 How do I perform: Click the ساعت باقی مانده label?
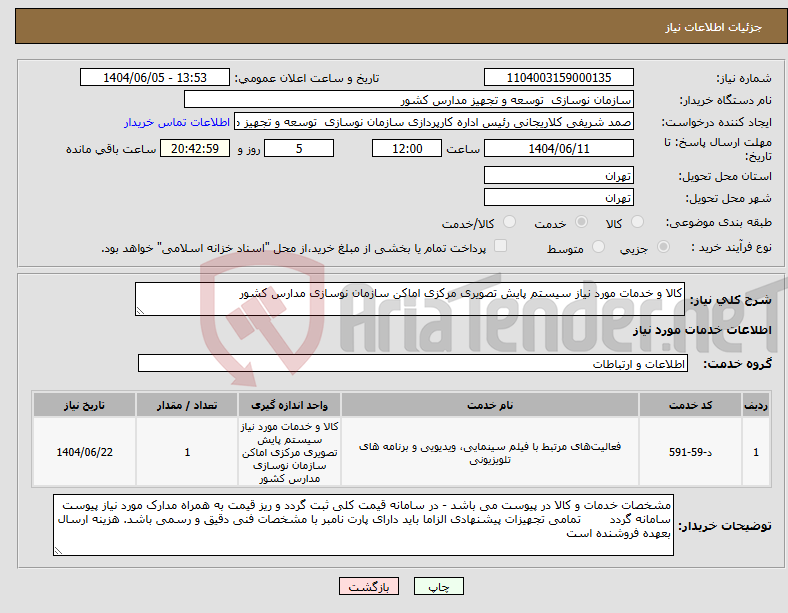(x=111, y=149)
